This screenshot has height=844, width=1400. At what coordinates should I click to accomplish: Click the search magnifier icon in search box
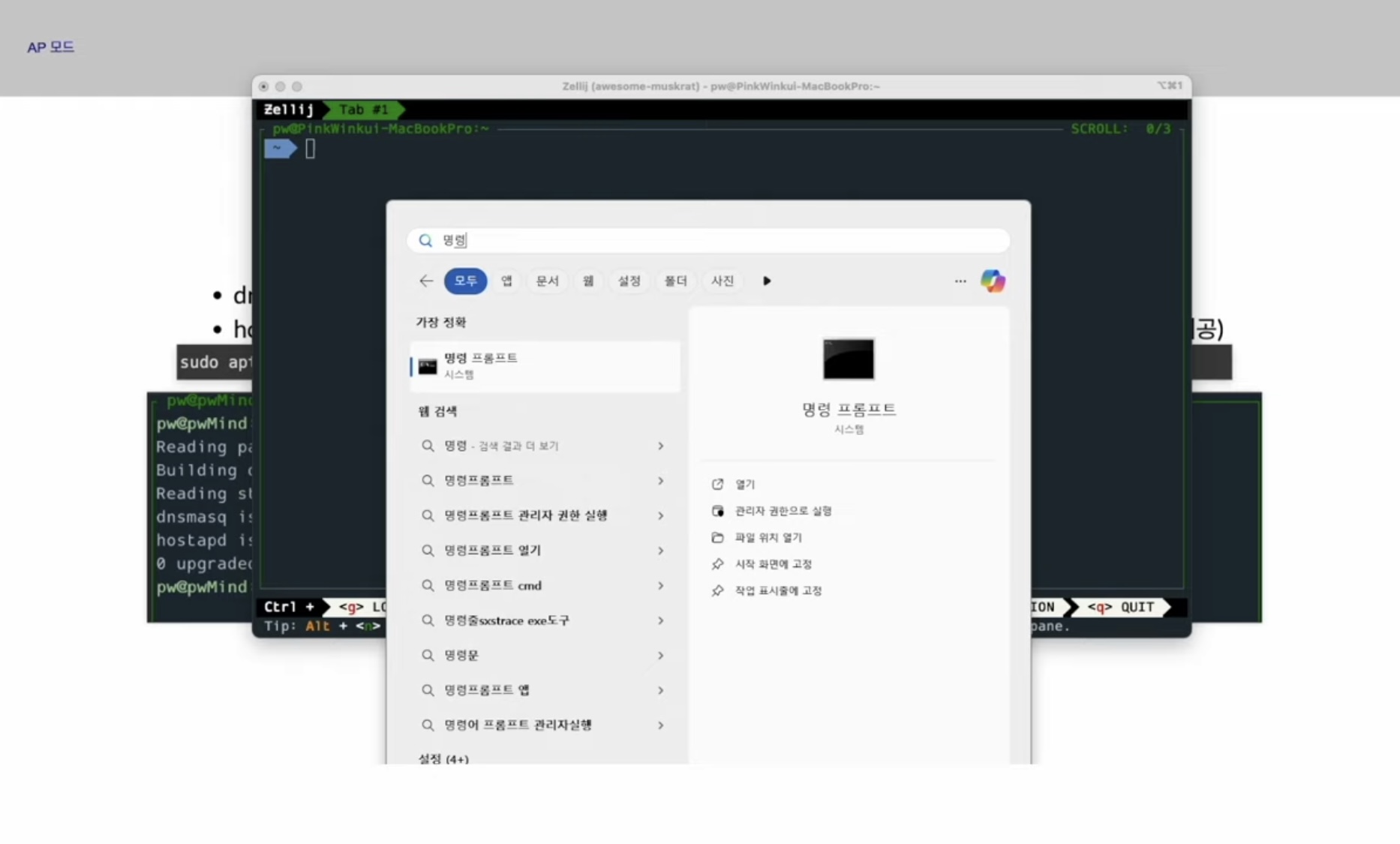coord(425,241)
